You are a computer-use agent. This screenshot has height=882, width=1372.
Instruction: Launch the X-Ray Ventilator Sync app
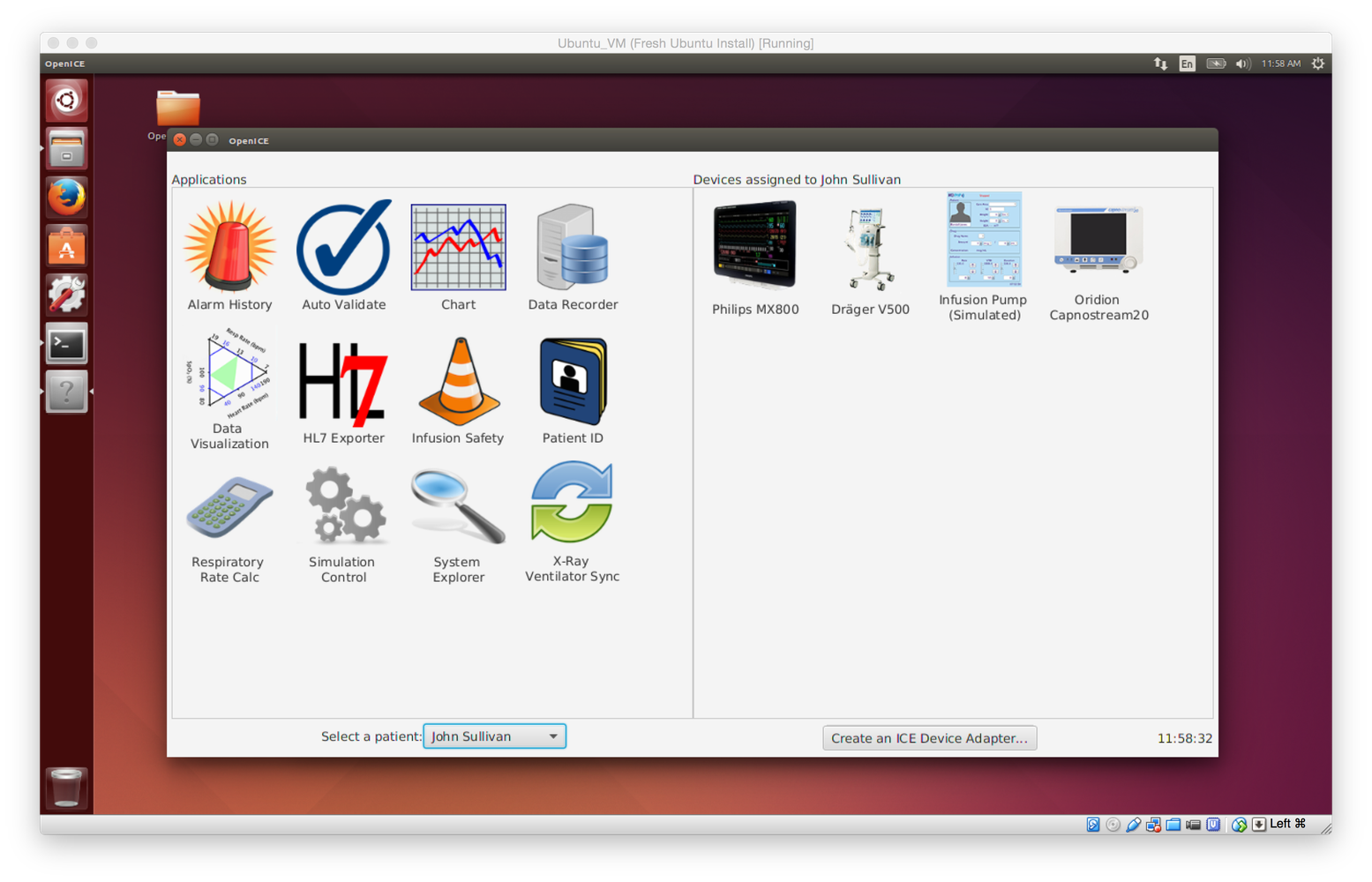[572, 524]
